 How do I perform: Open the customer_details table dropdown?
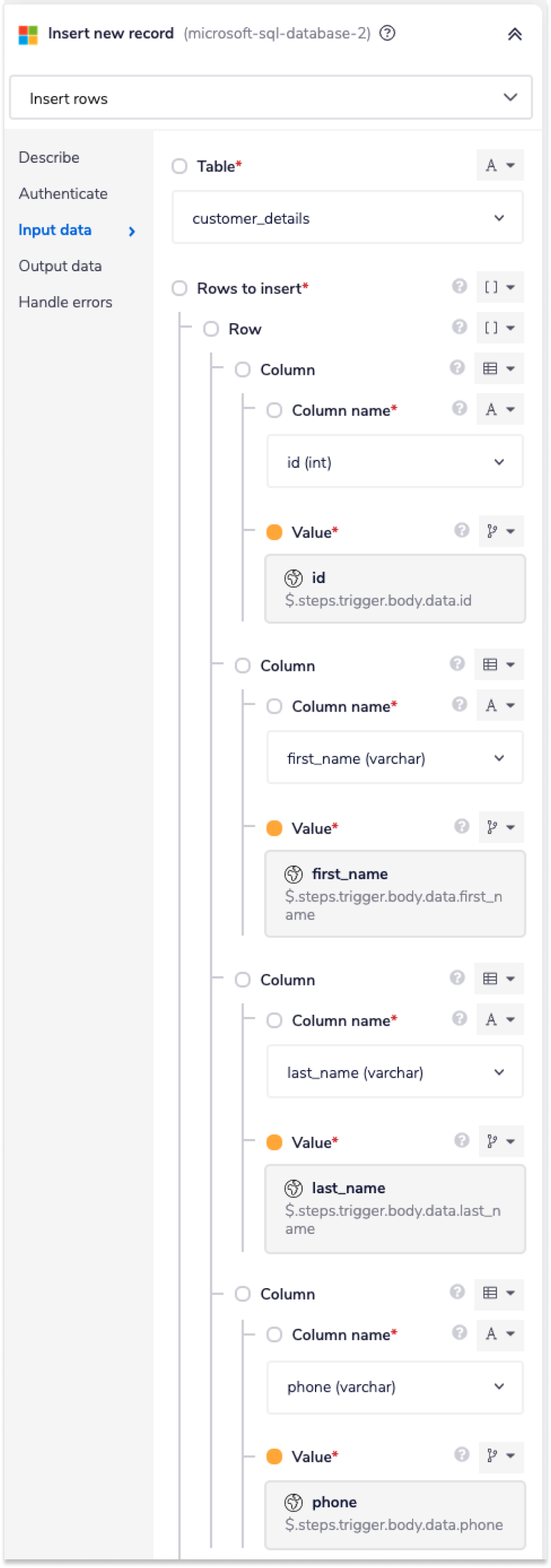pyautogui.click(x=347, y=217)
